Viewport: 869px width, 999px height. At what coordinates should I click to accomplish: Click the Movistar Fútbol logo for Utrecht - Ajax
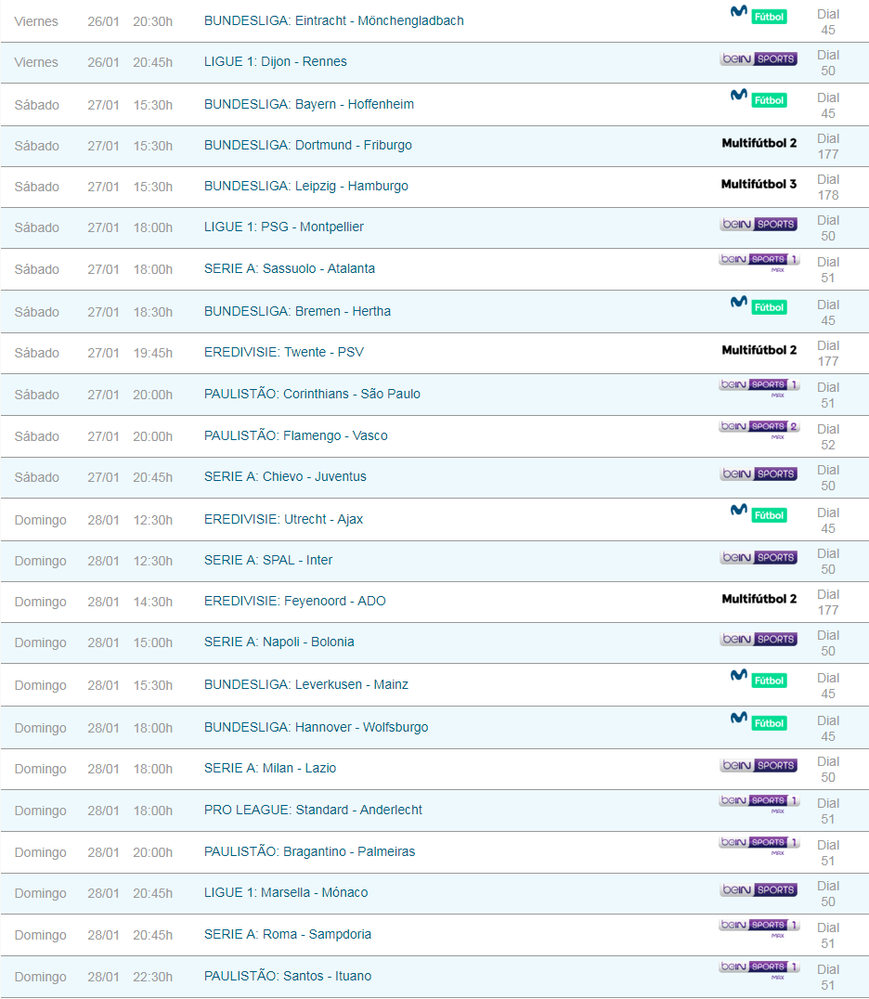click(758, 514)
